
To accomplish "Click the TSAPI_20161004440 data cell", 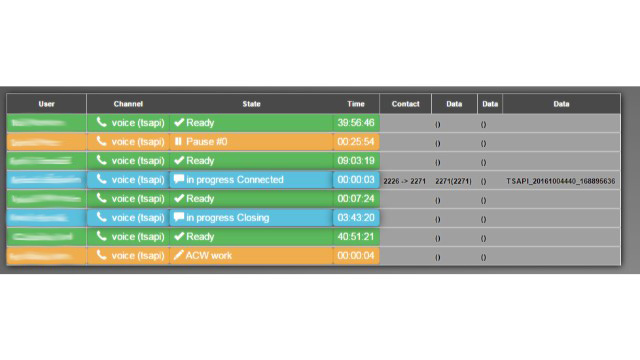I will point(561,181).
